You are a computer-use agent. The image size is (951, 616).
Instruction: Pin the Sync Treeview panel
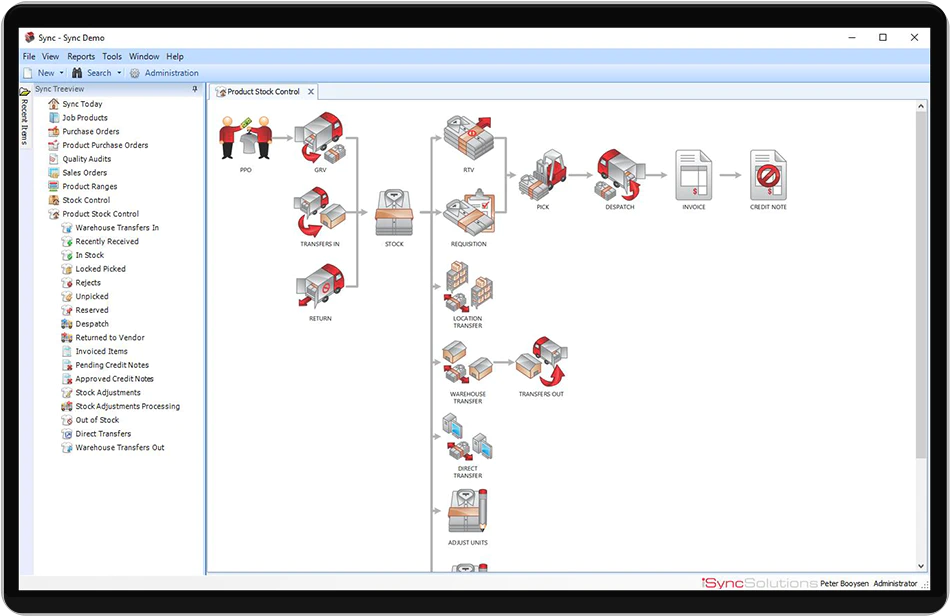195,89
